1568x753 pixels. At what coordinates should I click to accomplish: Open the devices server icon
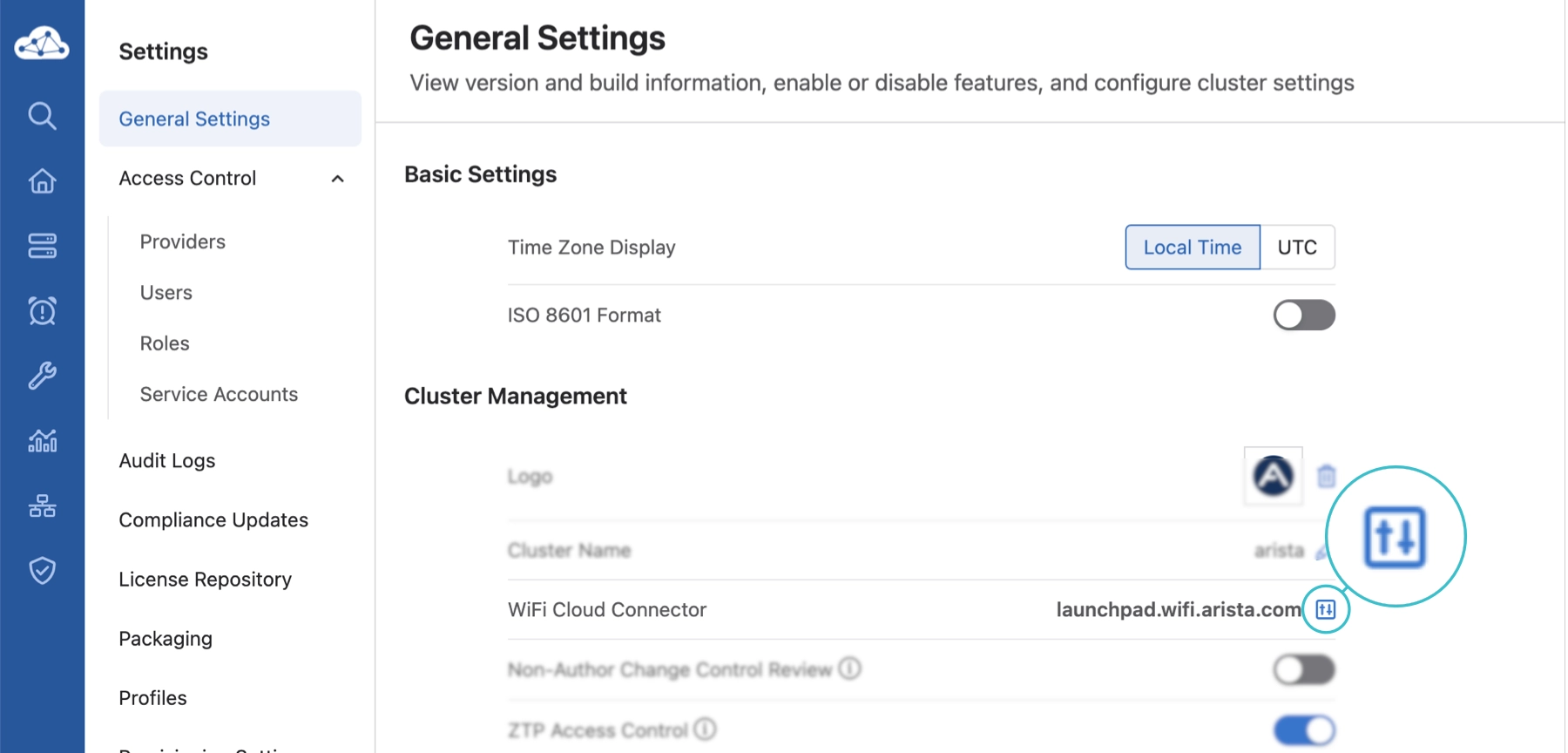[42, 246]
